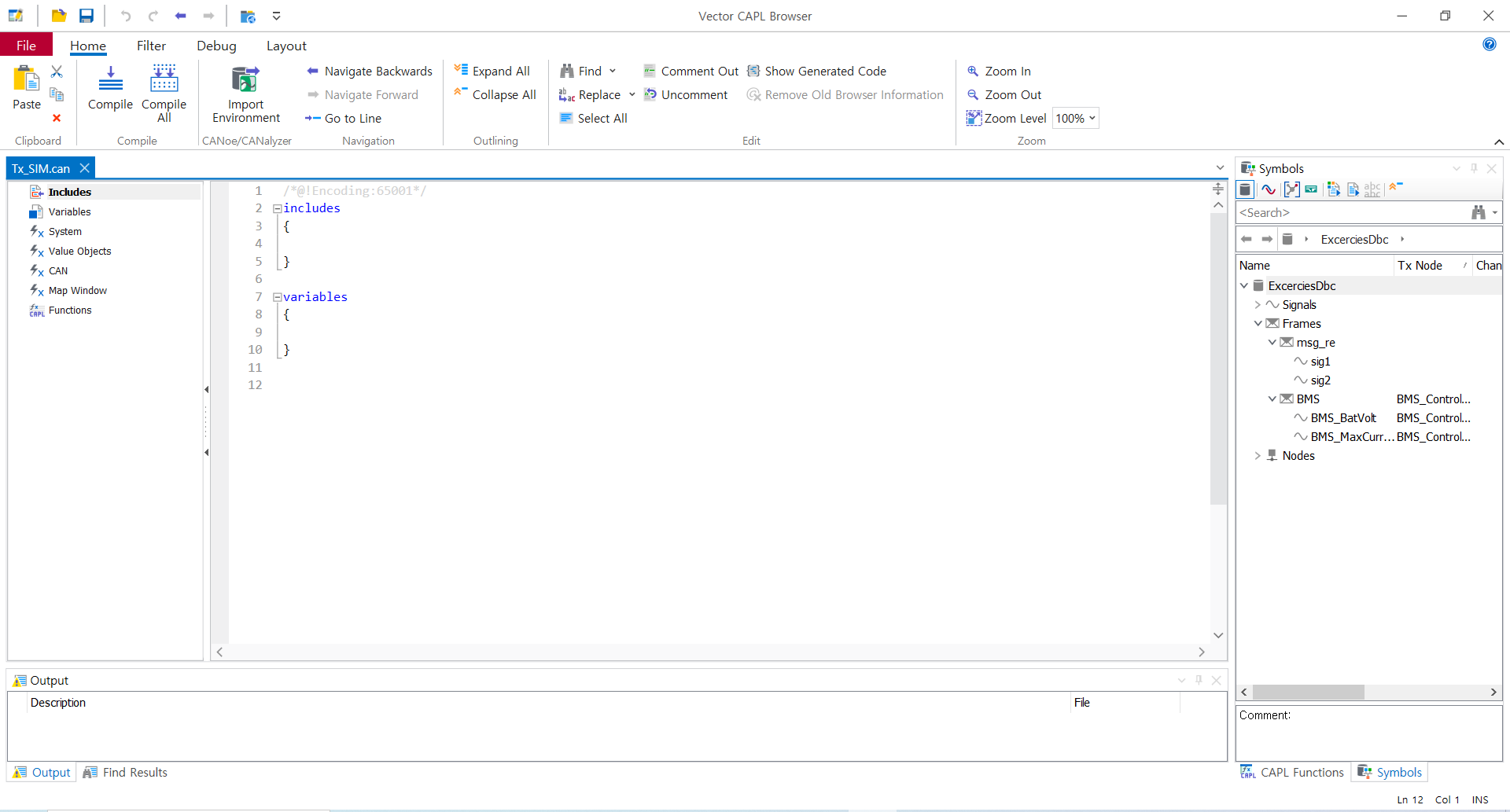Open the Find Results tab
This screenshot has height=812, width=1510.
coord(126,773)
